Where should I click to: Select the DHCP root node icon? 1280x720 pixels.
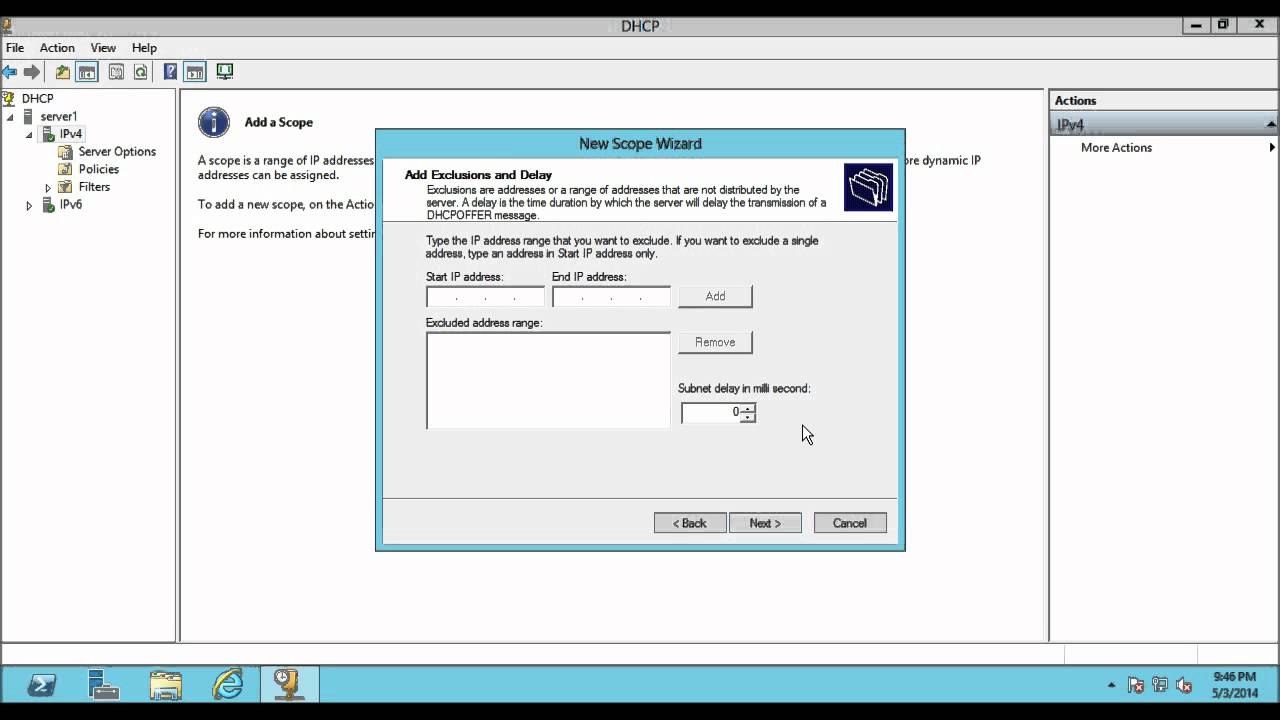tap(9, 98)
